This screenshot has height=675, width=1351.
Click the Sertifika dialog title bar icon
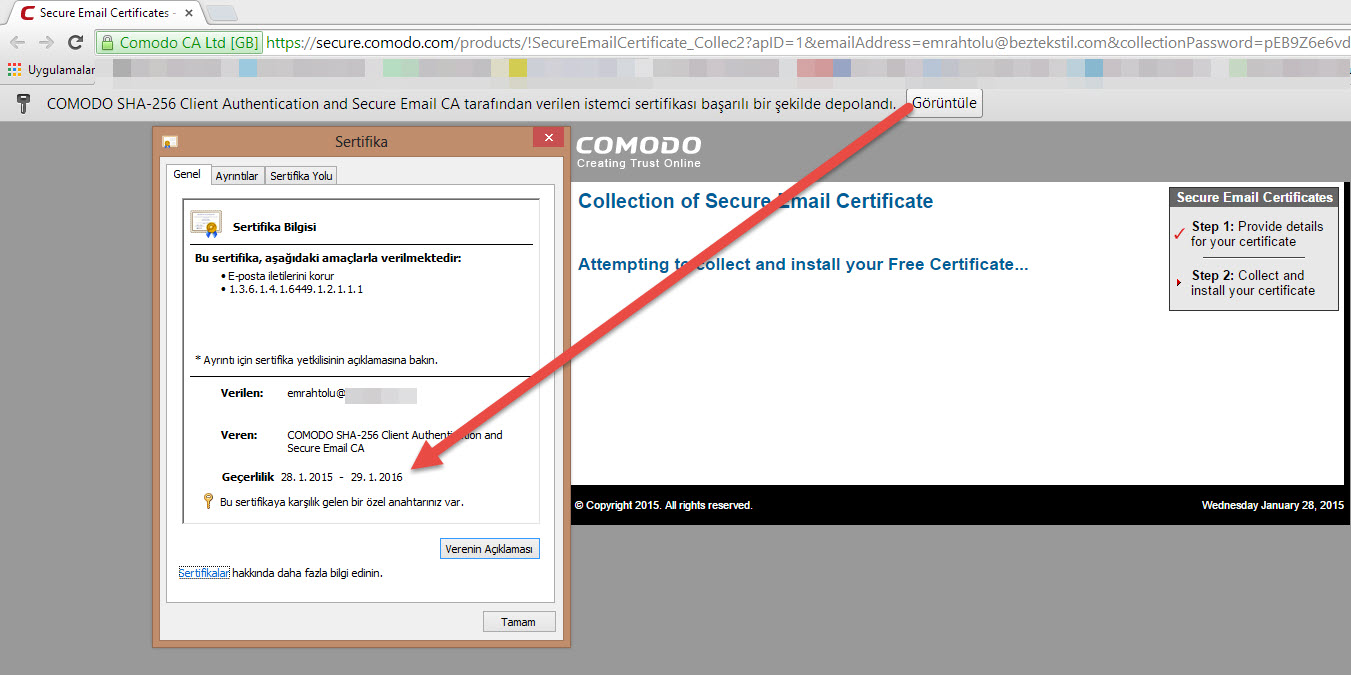point(170,142)
